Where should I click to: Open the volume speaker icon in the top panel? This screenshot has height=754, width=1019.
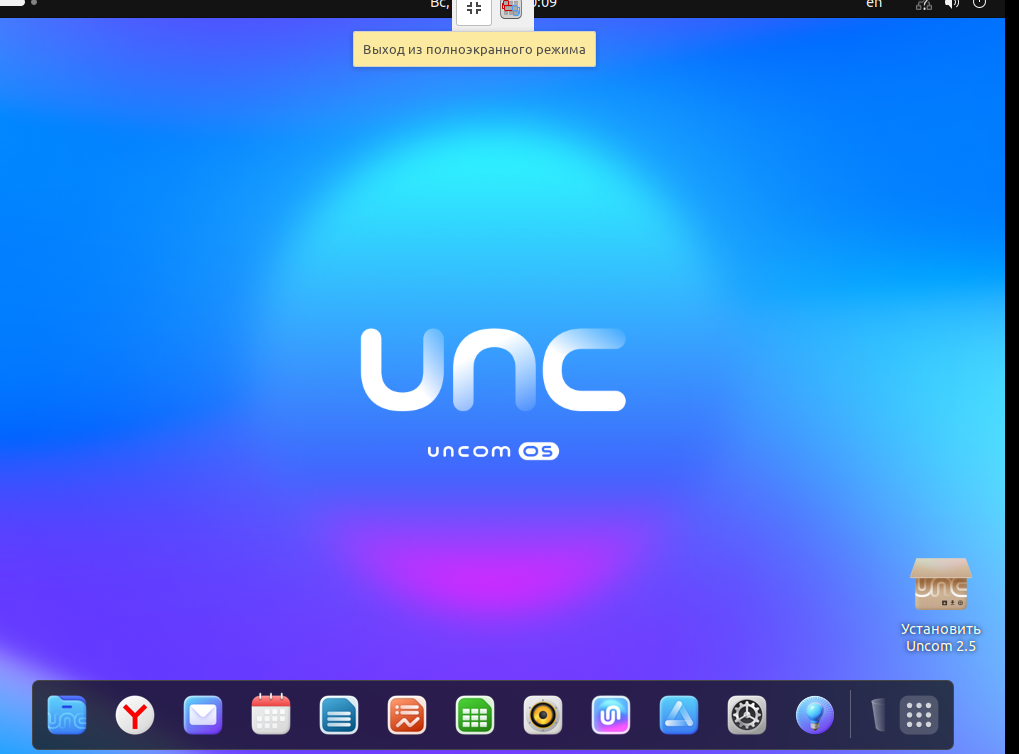(952, 5)
